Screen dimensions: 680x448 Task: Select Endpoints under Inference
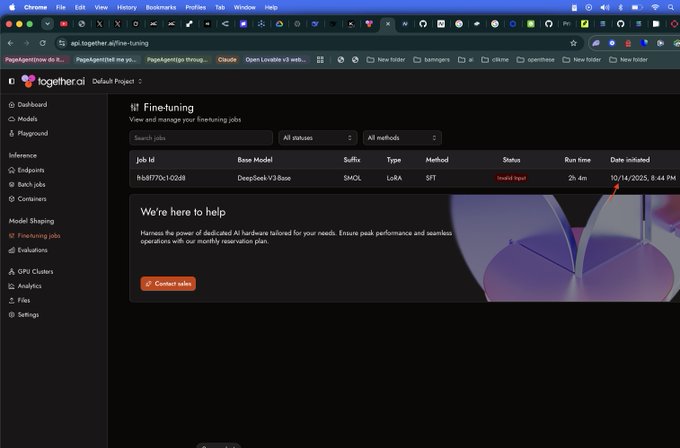(x=26, y=170)
